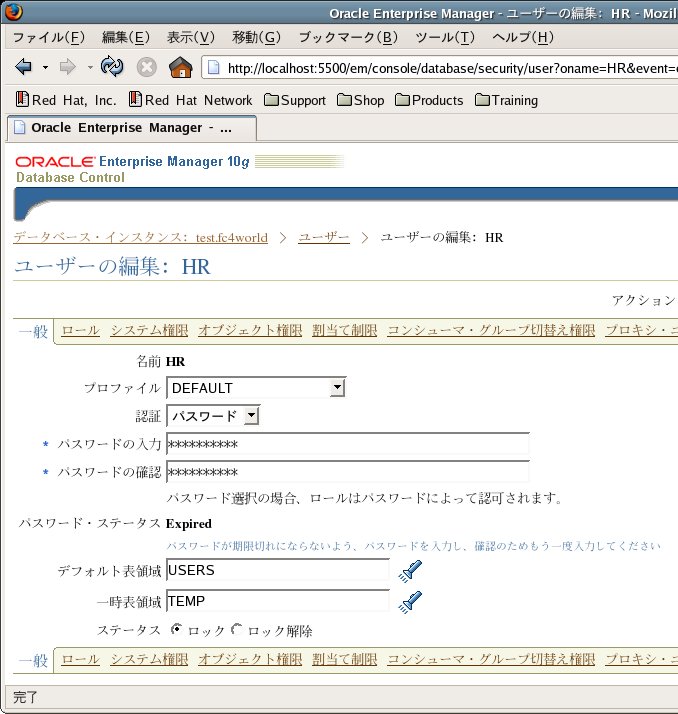Open the 編集(E) menu
The height and width of the screenshot is (714, 678).
point(126,37)
